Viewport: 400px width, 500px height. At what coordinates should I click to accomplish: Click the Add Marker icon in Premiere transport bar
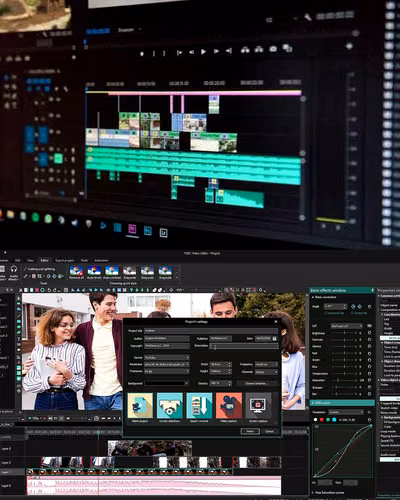[142, 53]
